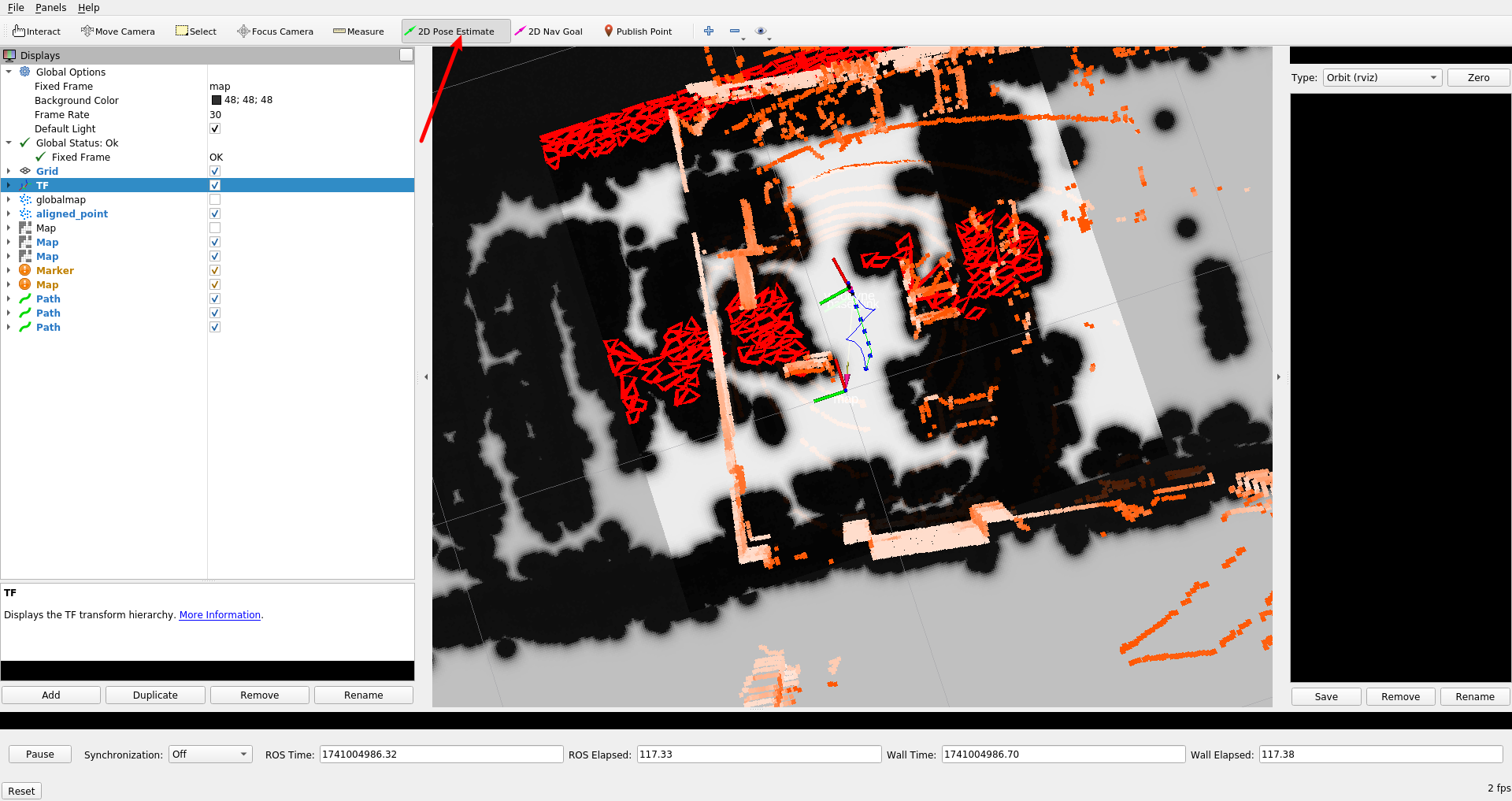Select the 2D Nav Goal tool
1512x801 pixels.
(x=549, y=32)
